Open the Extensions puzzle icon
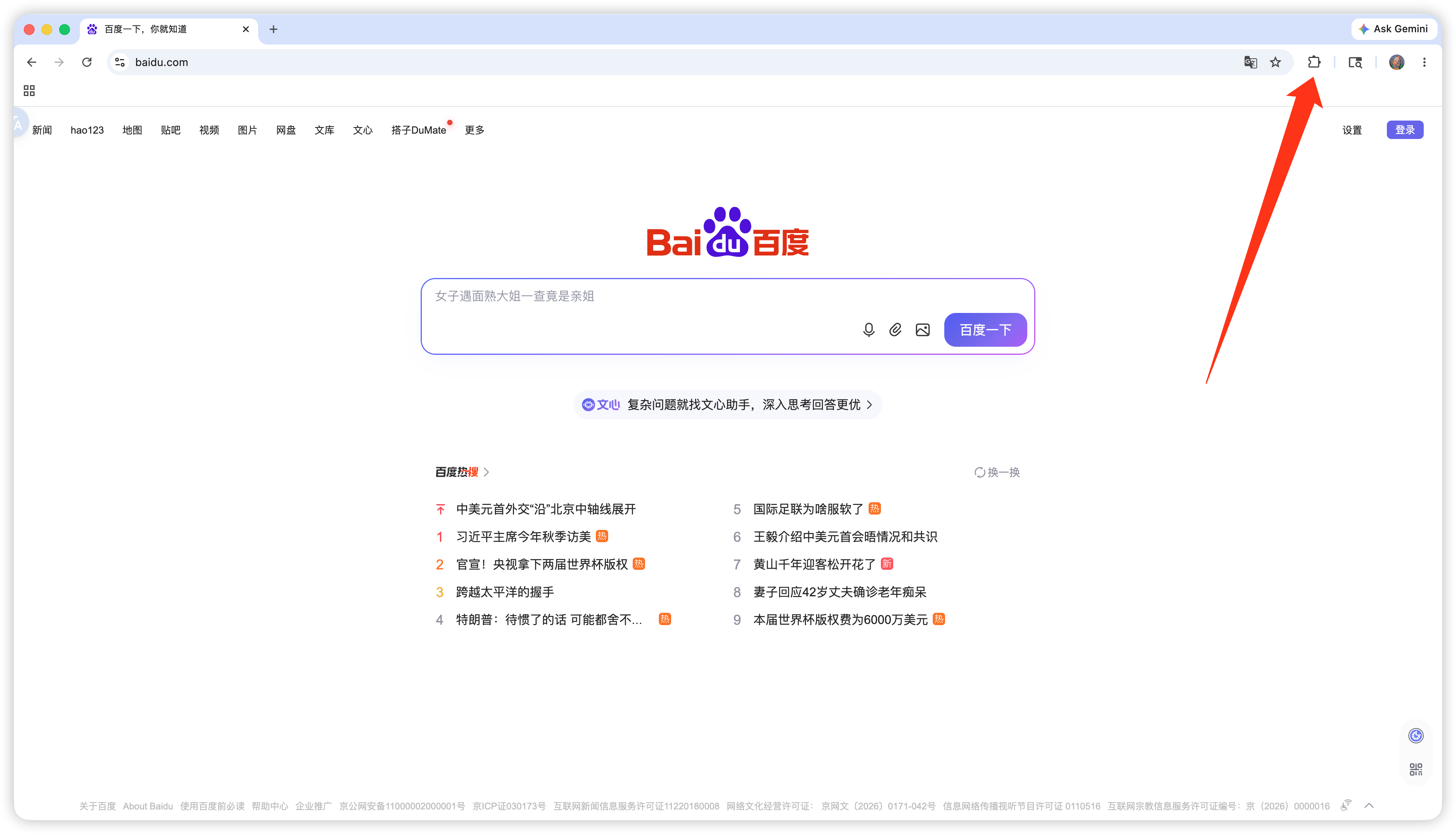 click(1314, 62)
